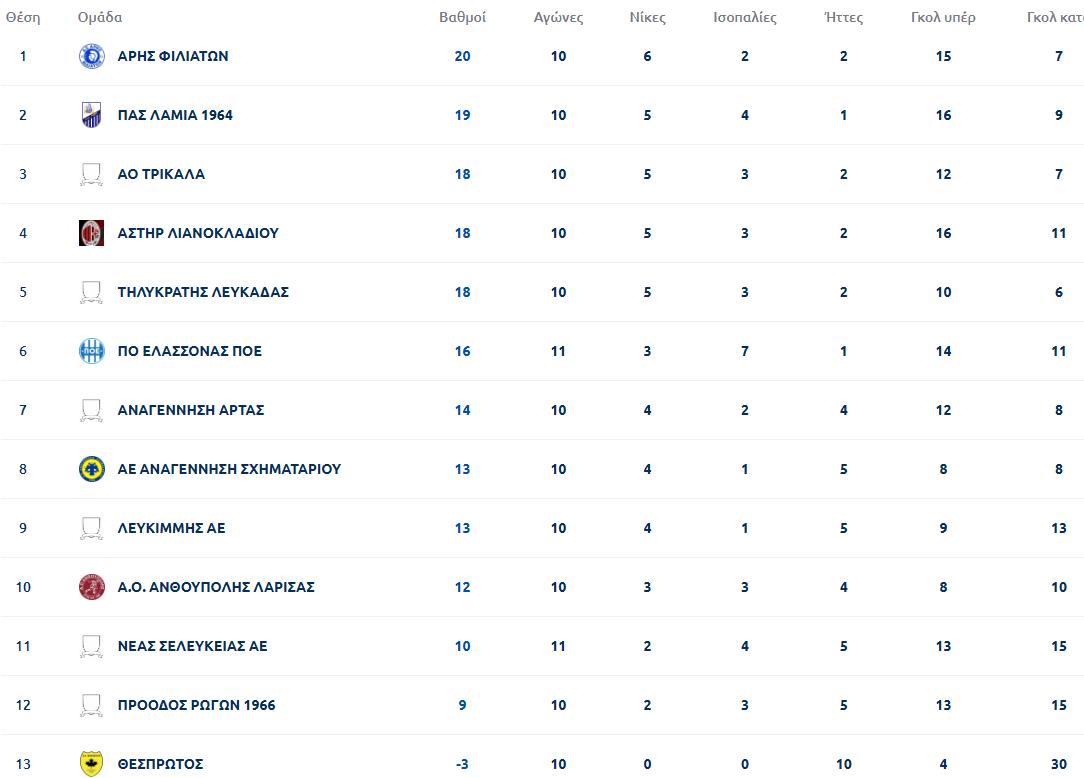Click the Νίκες column header
Viewport: 1084px width, 778px height.
(647, 18)
